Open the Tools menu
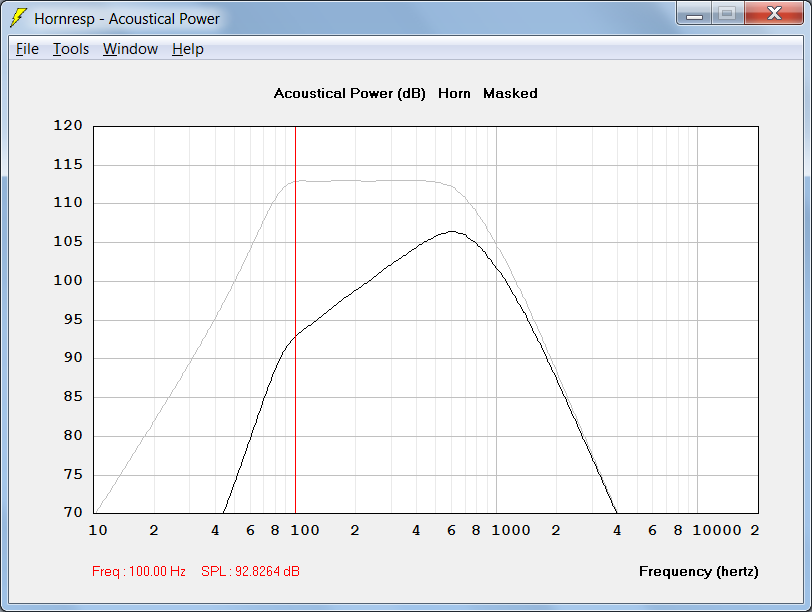 pos(71,49)
